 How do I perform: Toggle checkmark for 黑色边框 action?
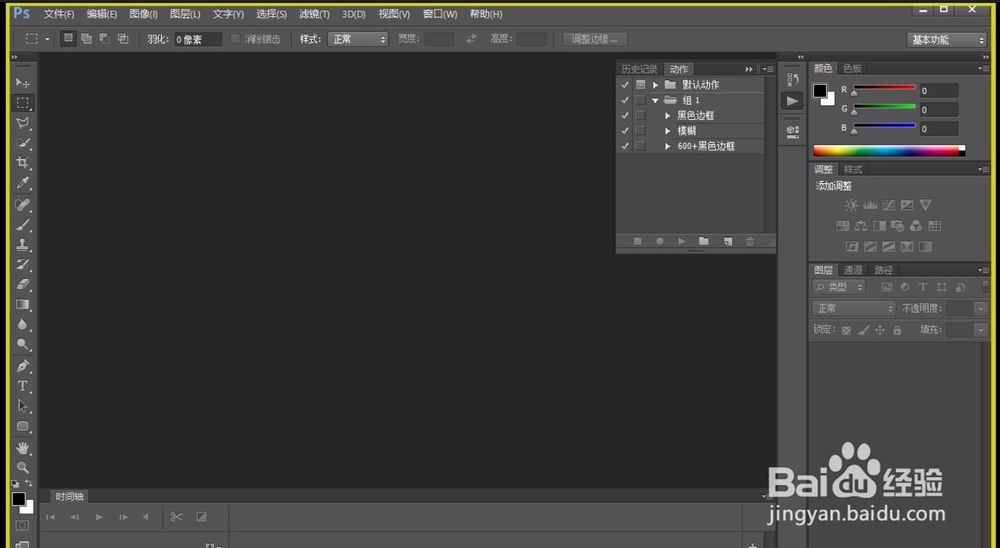coord(625,115)
